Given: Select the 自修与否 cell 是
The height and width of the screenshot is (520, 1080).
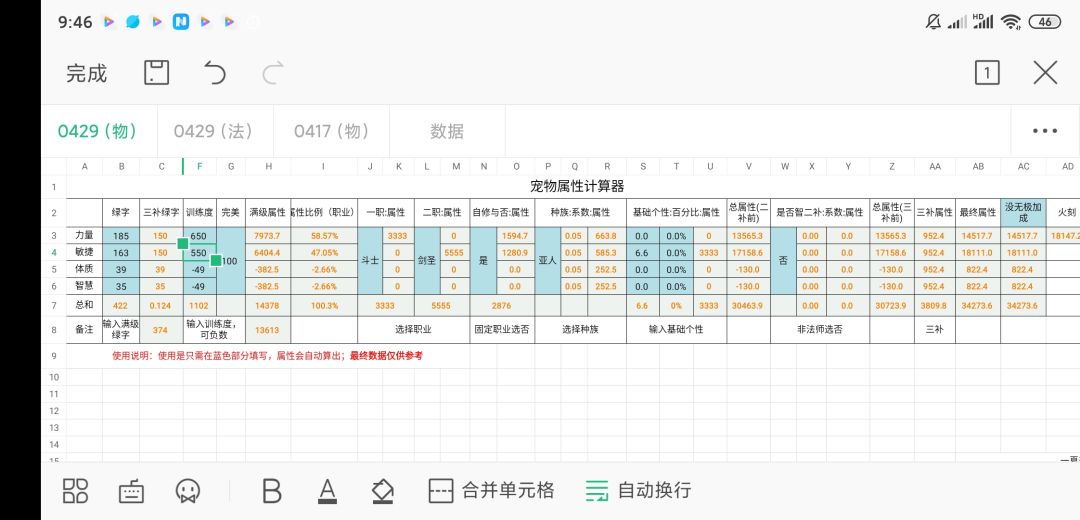Looking at the screenshot, I should point(484,261).
